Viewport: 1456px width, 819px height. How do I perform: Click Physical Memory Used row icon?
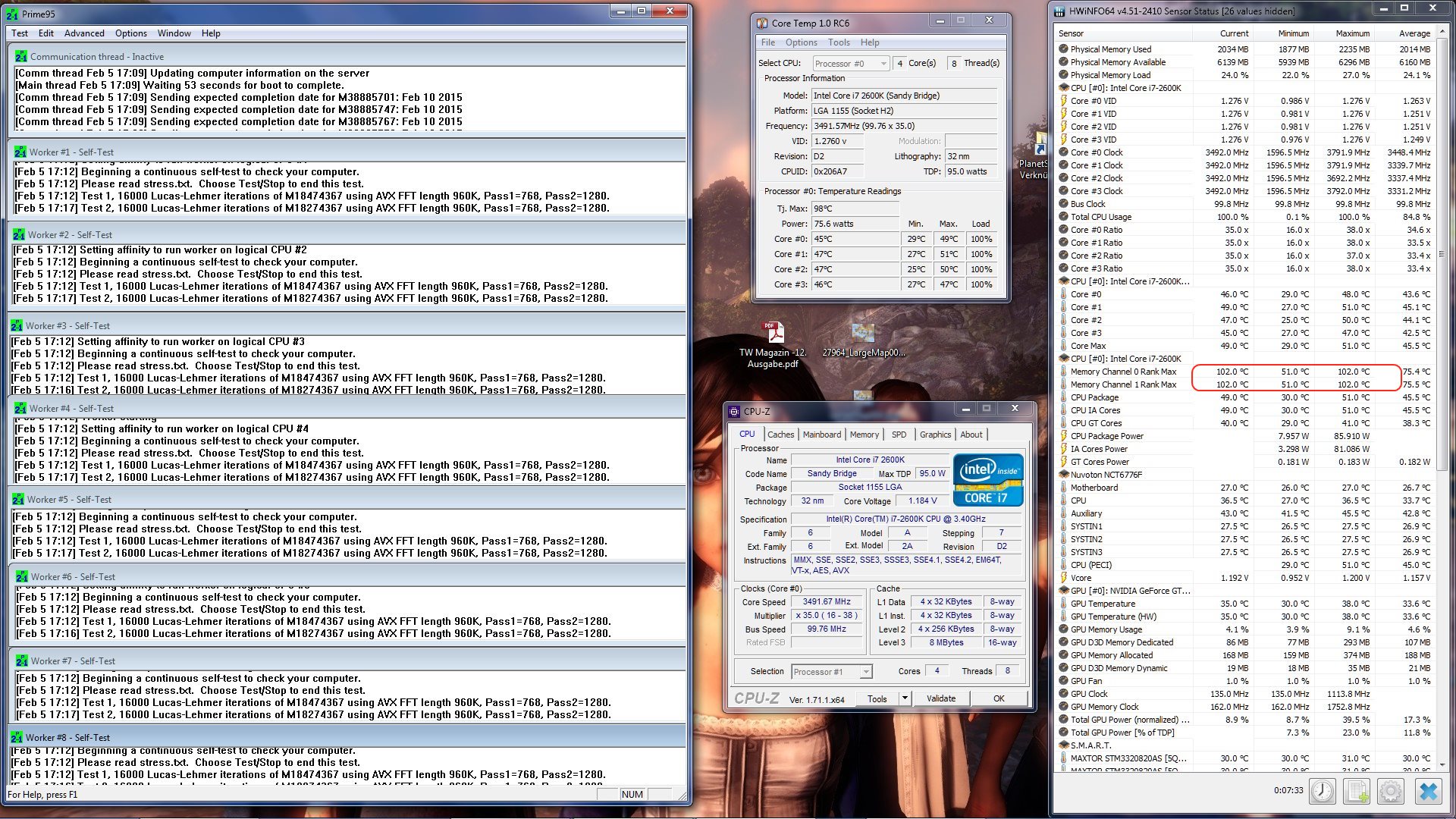click(x=1063, y=49)
